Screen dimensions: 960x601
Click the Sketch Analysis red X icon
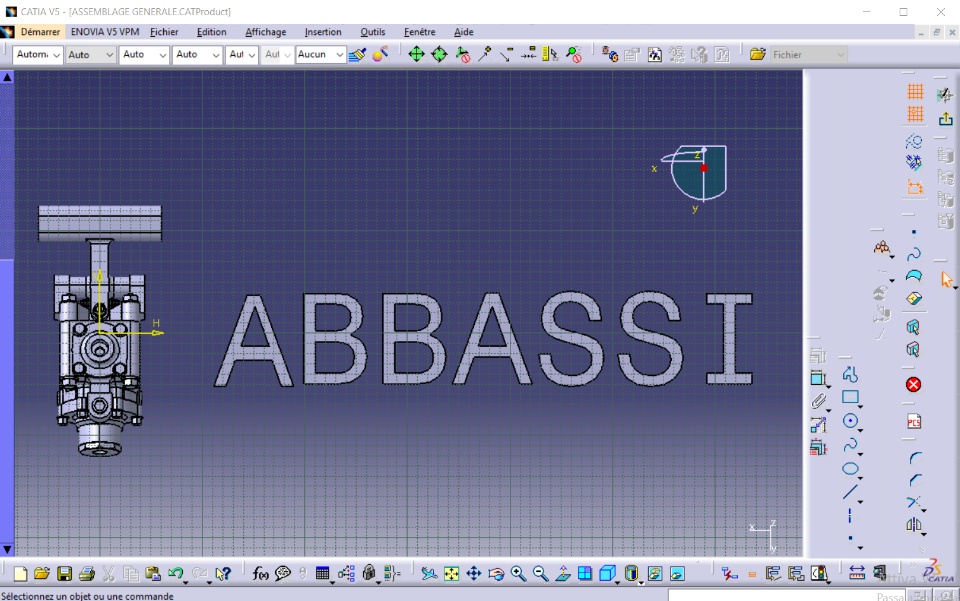913,384
